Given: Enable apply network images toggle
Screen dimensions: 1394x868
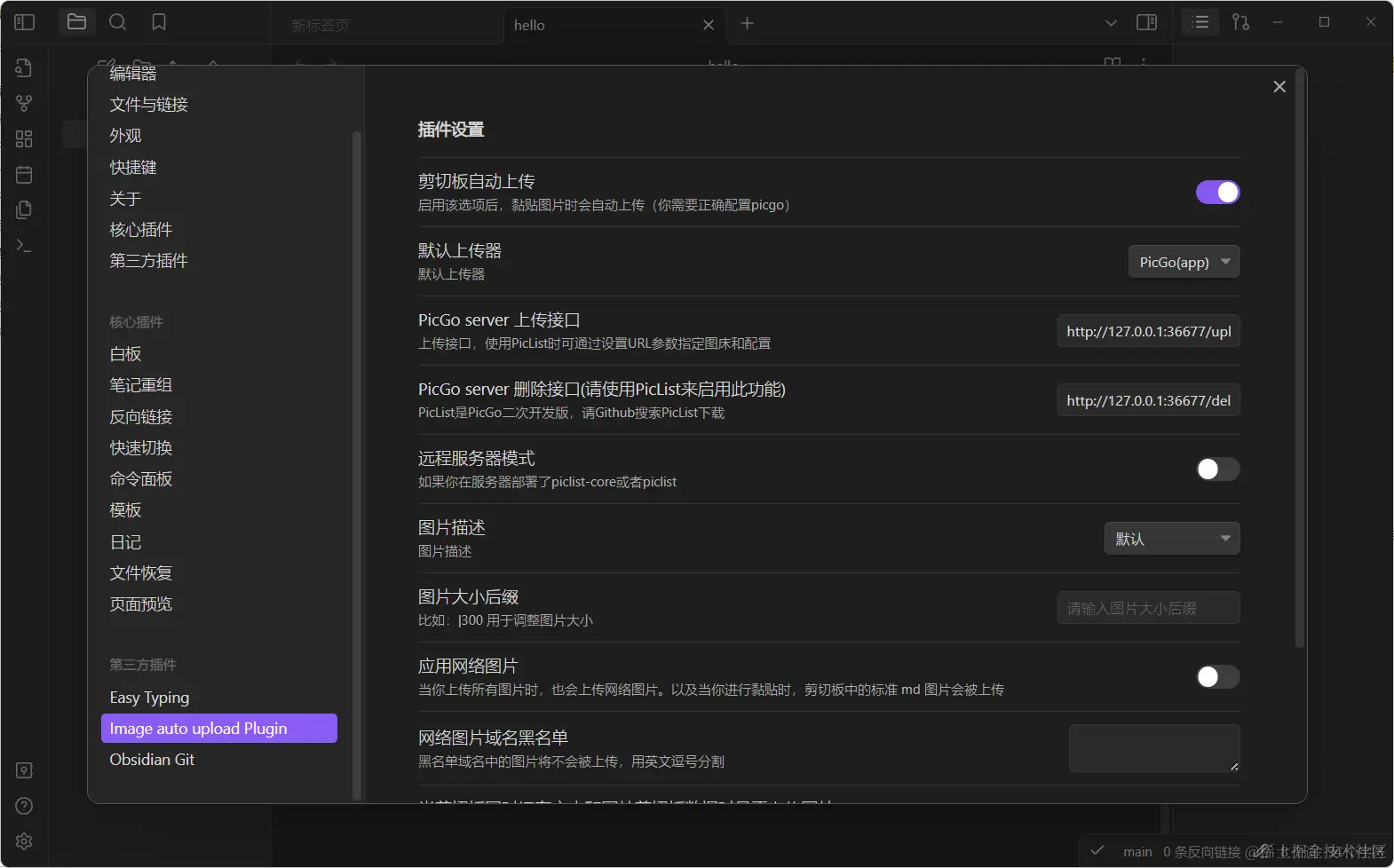Looking at the screenshot, I should pyautogui.click(x=1217, y=676).
